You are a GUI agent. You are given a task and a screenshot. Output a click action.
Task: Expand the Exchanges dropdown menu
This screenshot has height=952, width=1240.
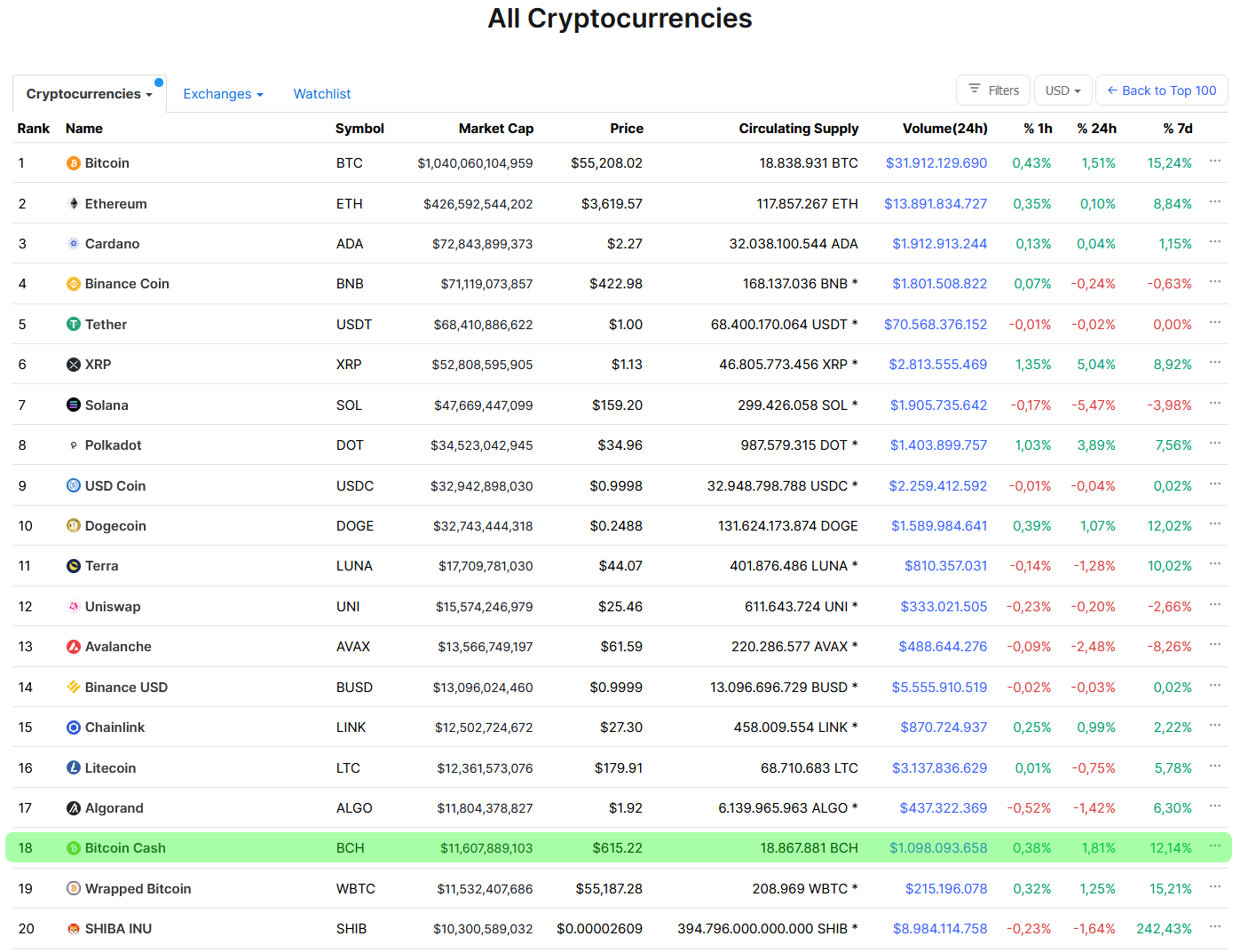(x=223, y=94)
